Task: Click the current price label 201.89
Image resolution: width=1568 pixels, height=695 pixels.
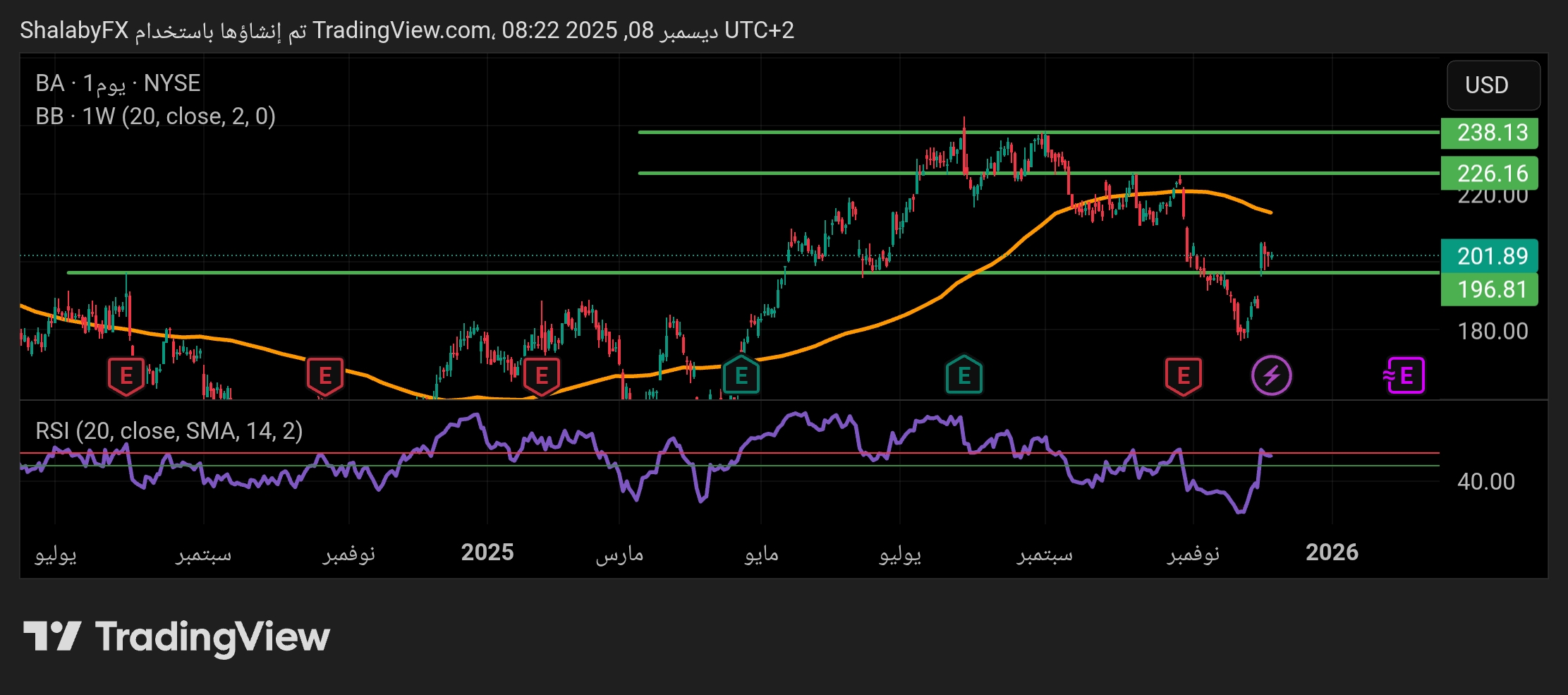Action: pyautogui.click(x=1489, y=255)
